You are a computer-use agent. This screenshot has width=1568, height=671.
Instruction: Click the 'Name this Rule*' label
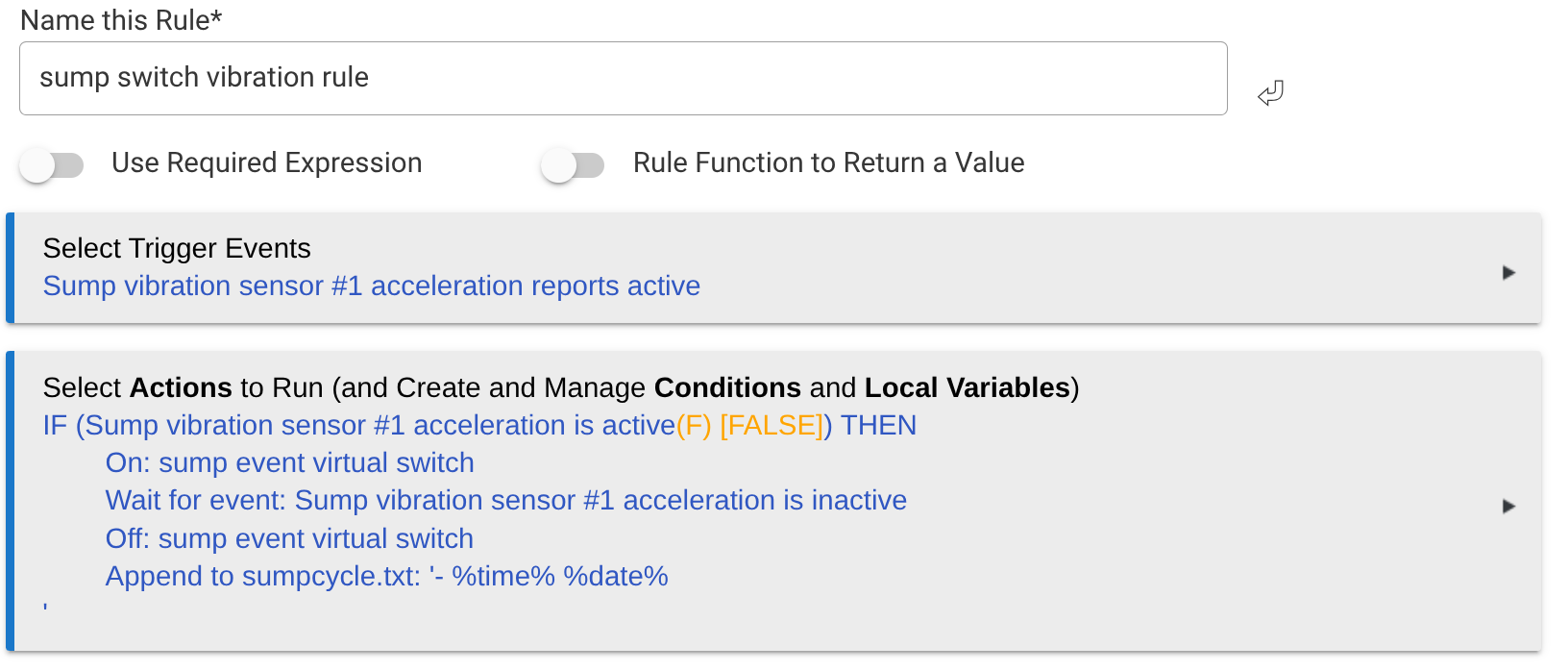(121, 20)
